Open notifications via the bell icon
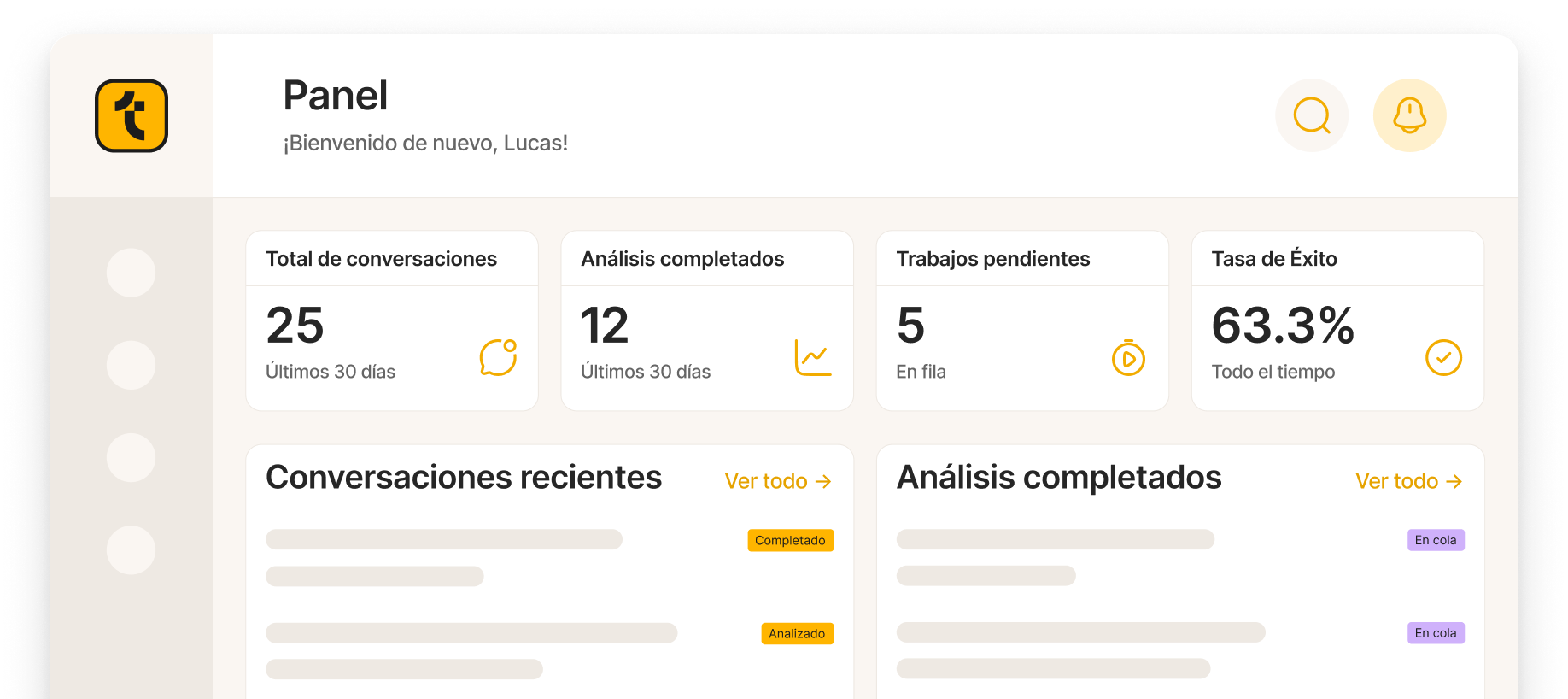The height and width of the screenshot is (699, 1568). [1409, 115]
